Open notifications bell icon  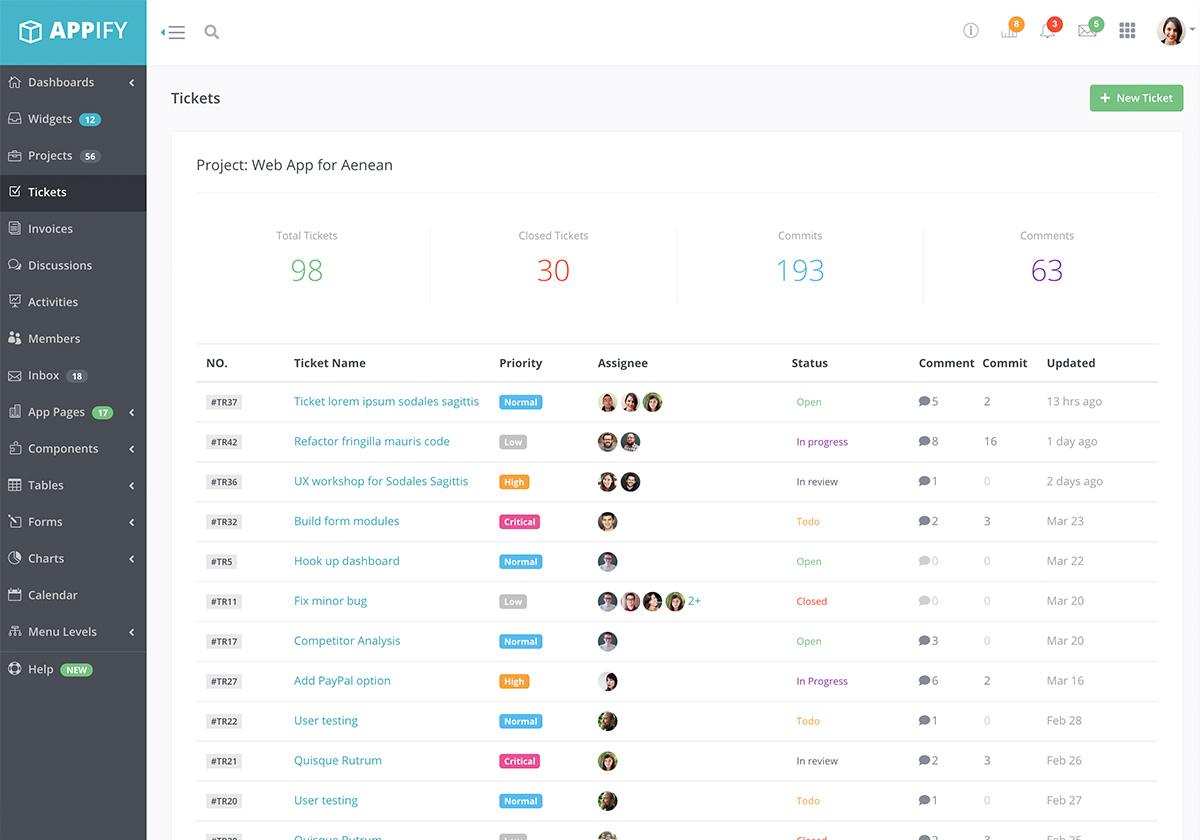(x=1047, y=31)
